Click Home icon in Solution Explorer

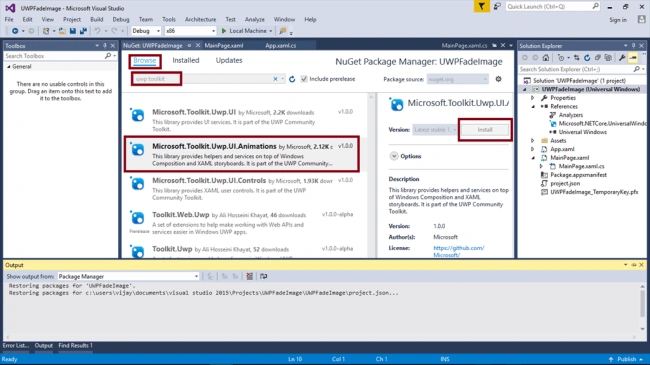pos(546,58)
